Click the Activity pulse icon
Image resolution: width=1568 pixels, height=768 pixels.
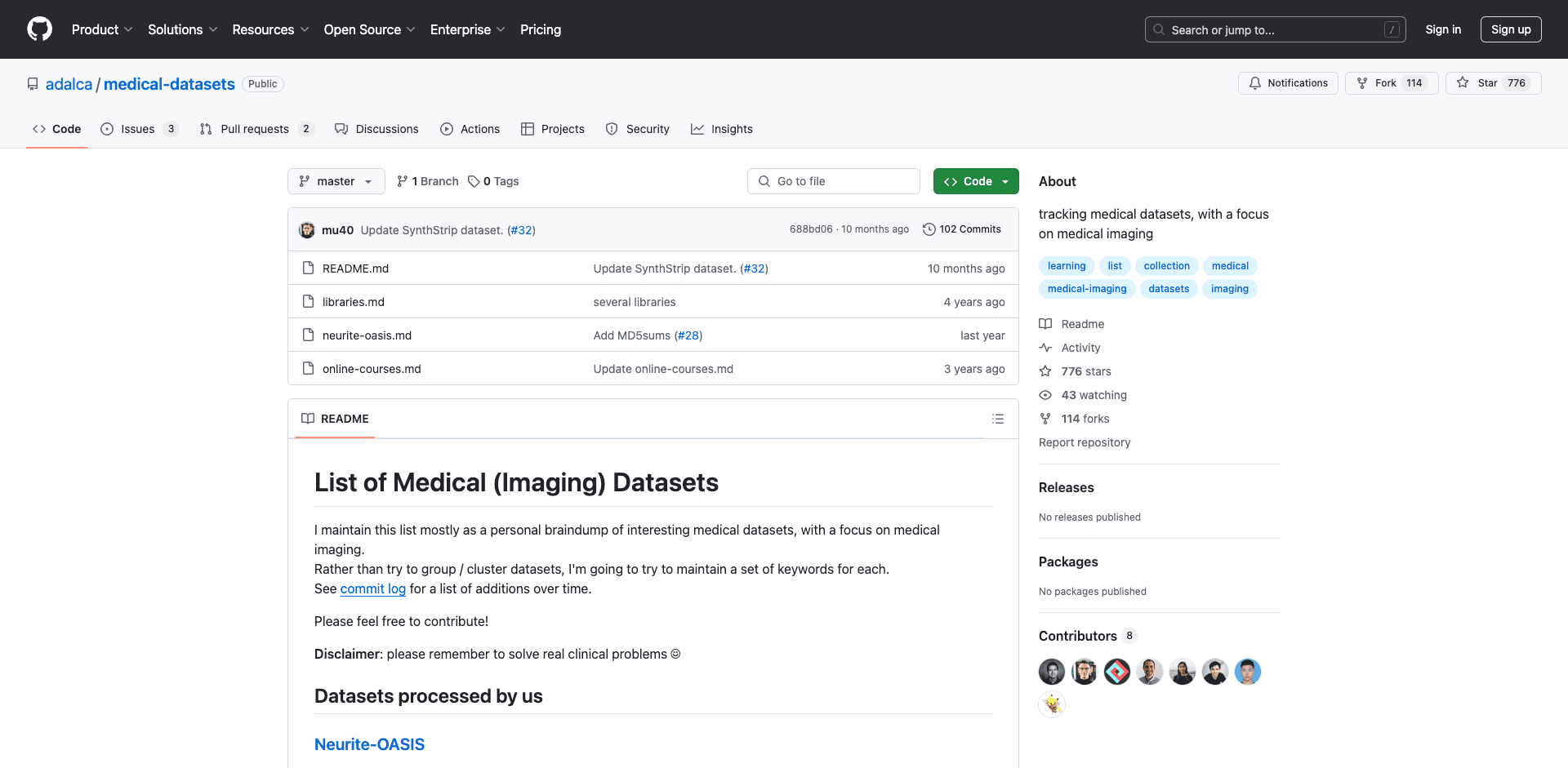click(x=1045, y=348)
